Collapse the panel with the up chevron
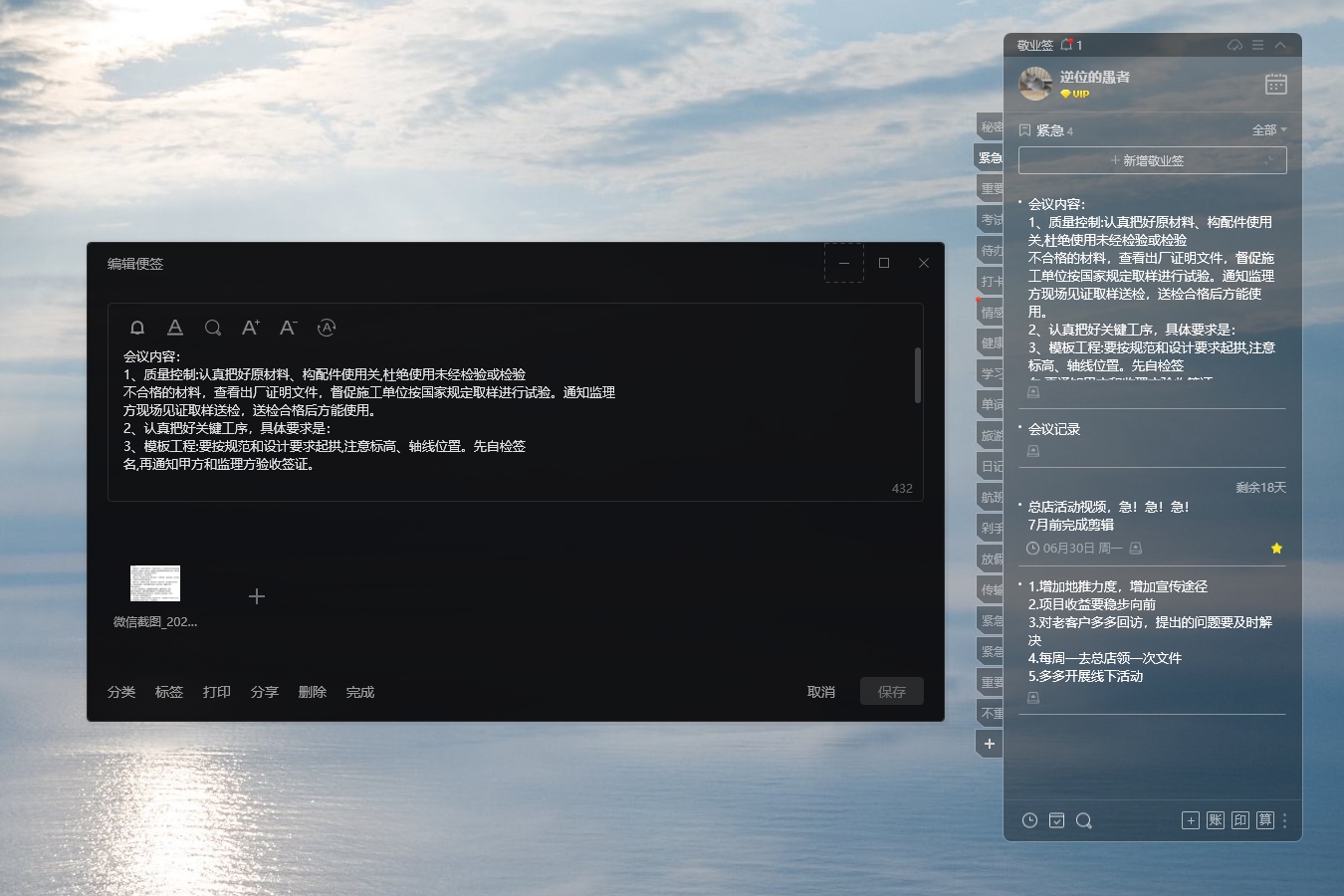Screen dimensions: 1344x896 point(1280,46)
